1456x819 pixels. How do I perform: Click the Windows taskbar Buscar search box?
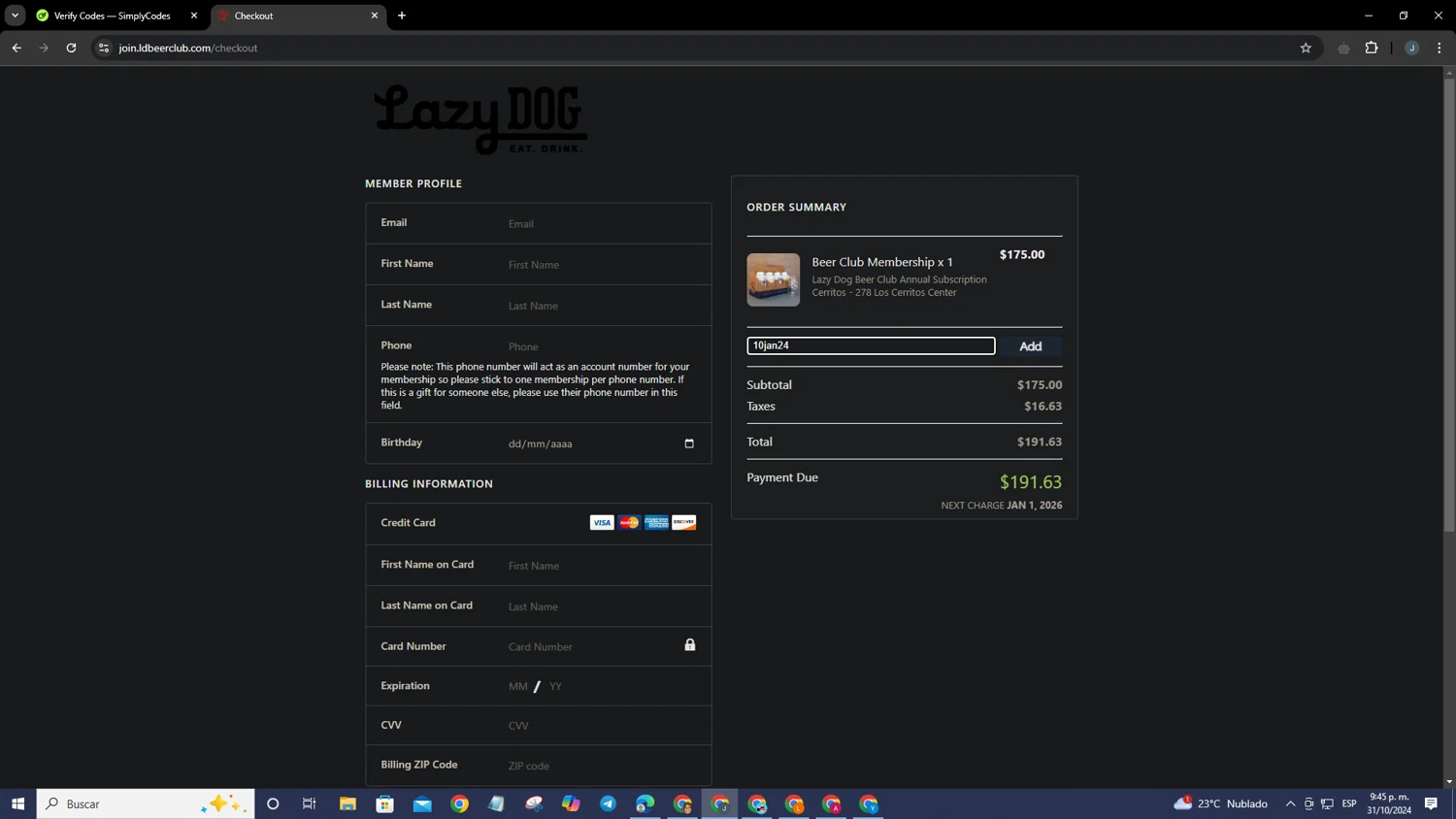pyautogui.click(x=146, y=803)
